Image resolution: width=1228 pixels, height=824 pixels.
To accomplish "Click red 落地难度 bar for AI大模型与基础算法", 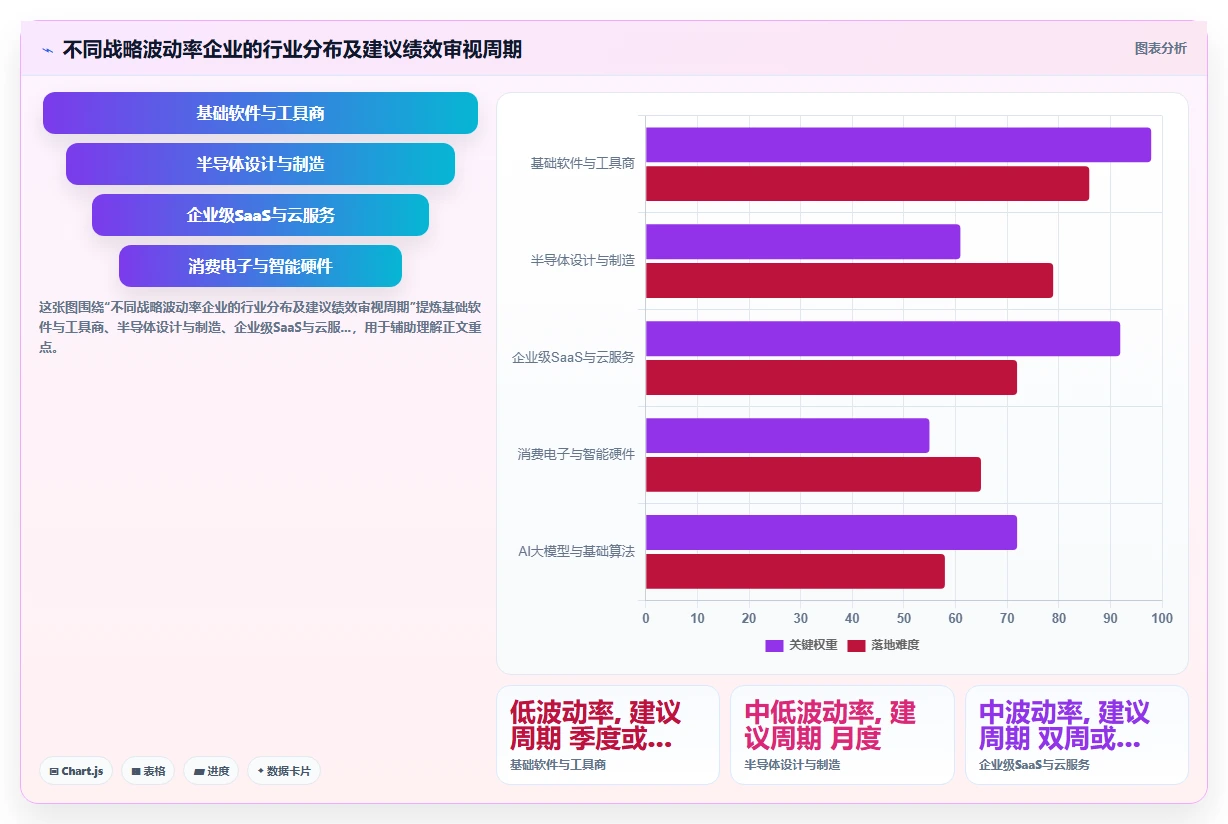I will [795, 572].
